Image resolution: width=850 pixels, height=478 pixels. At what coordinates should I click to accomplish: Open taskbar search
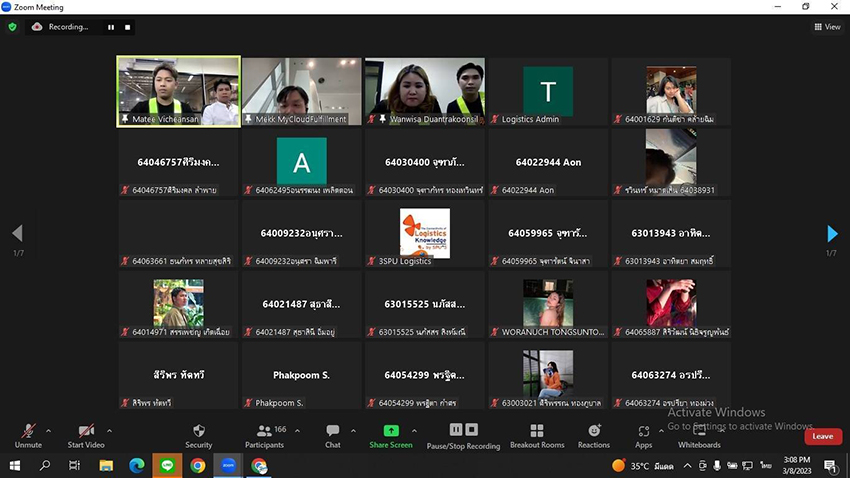[45, 466]
